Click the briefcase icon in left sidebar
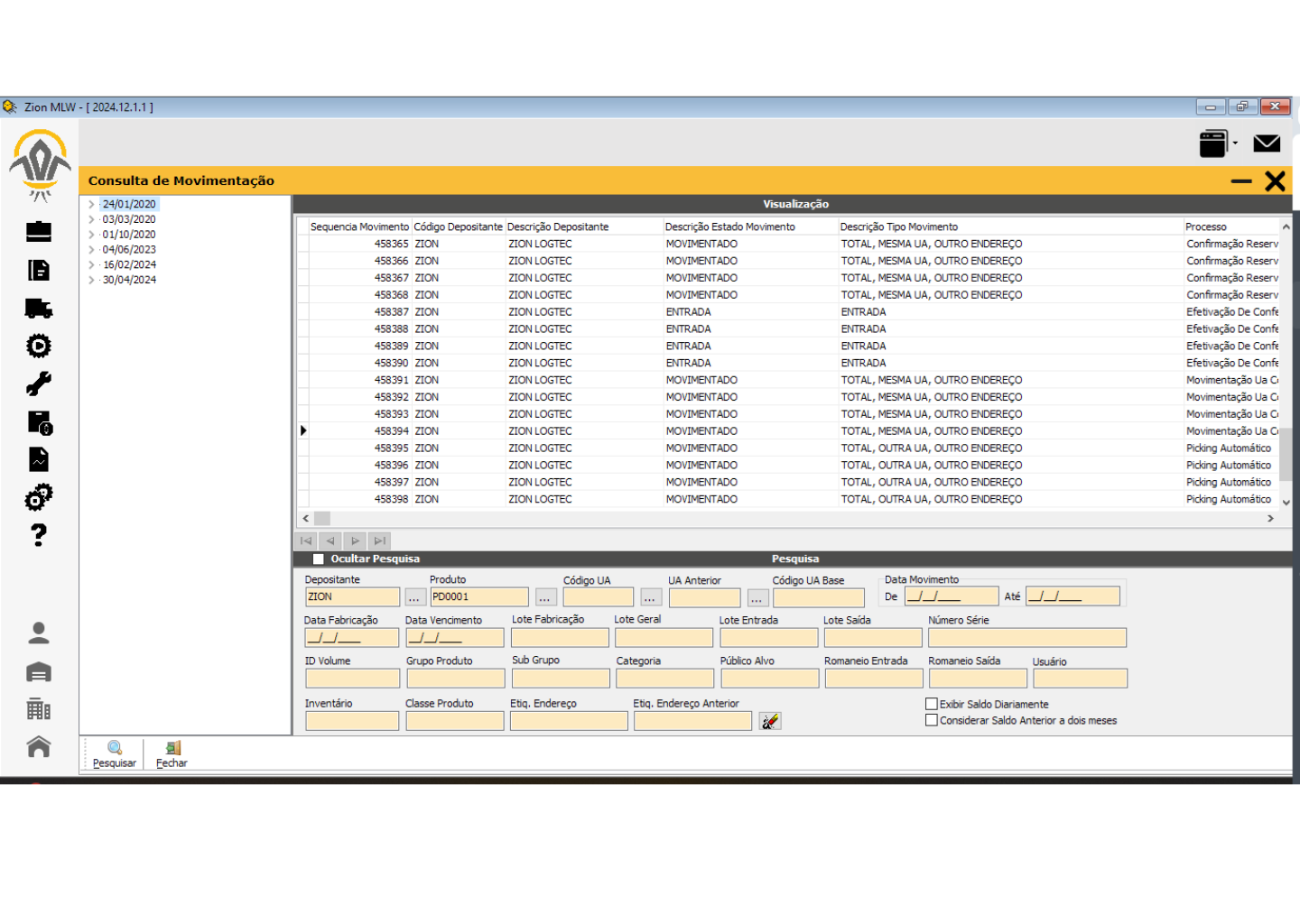Viewport: 1300px width, 924px height. point(38,232)
